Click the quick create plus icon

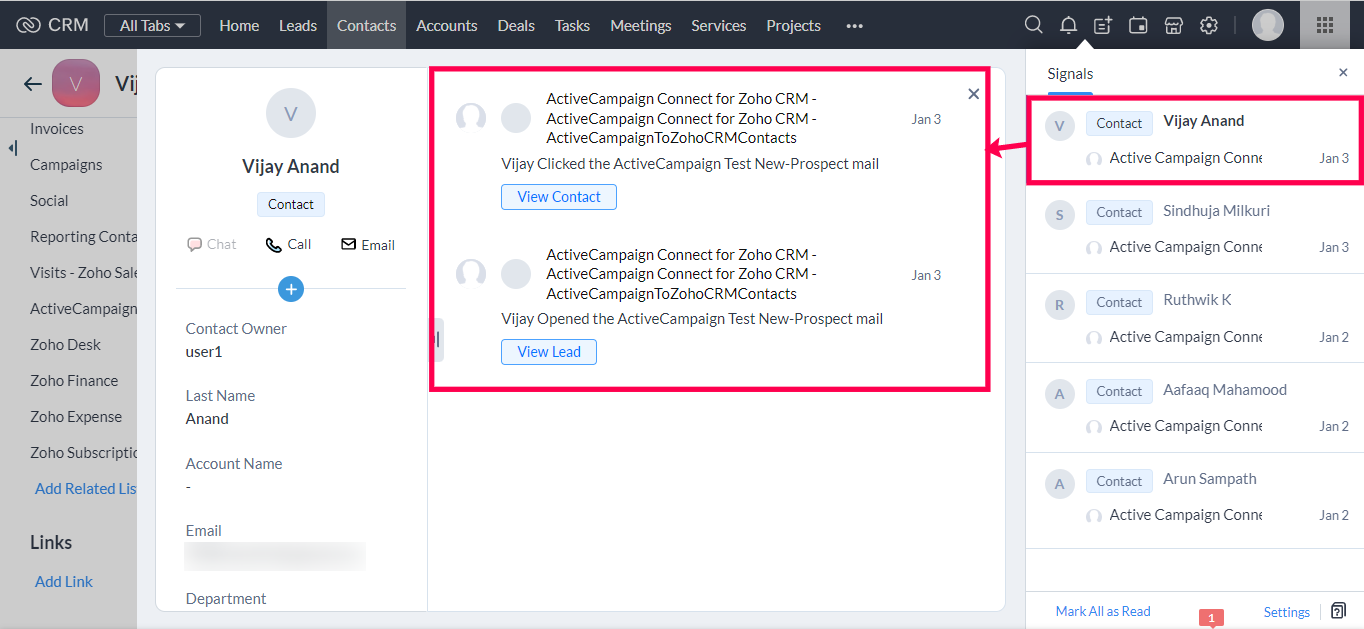tap(1103, 25)
